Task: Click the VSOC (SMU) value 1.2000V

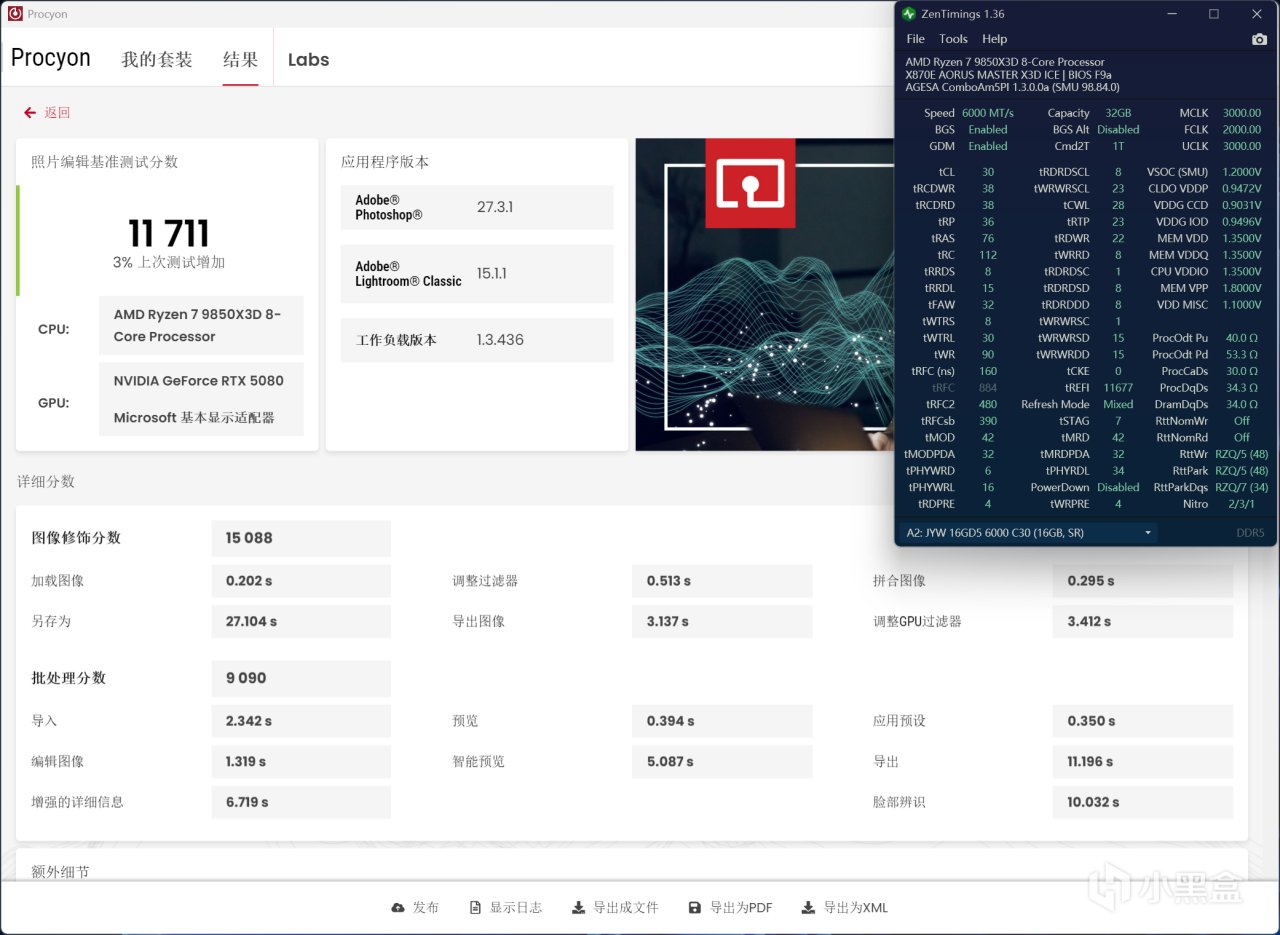Action: point(1241,172)
